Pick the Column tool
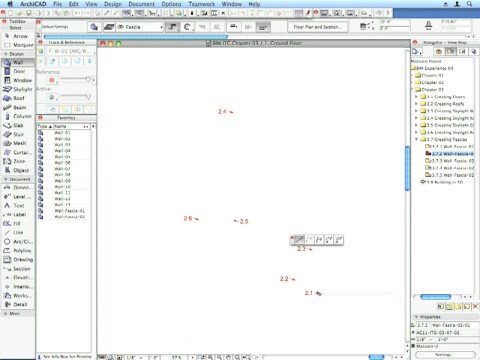 click(17, 116)
